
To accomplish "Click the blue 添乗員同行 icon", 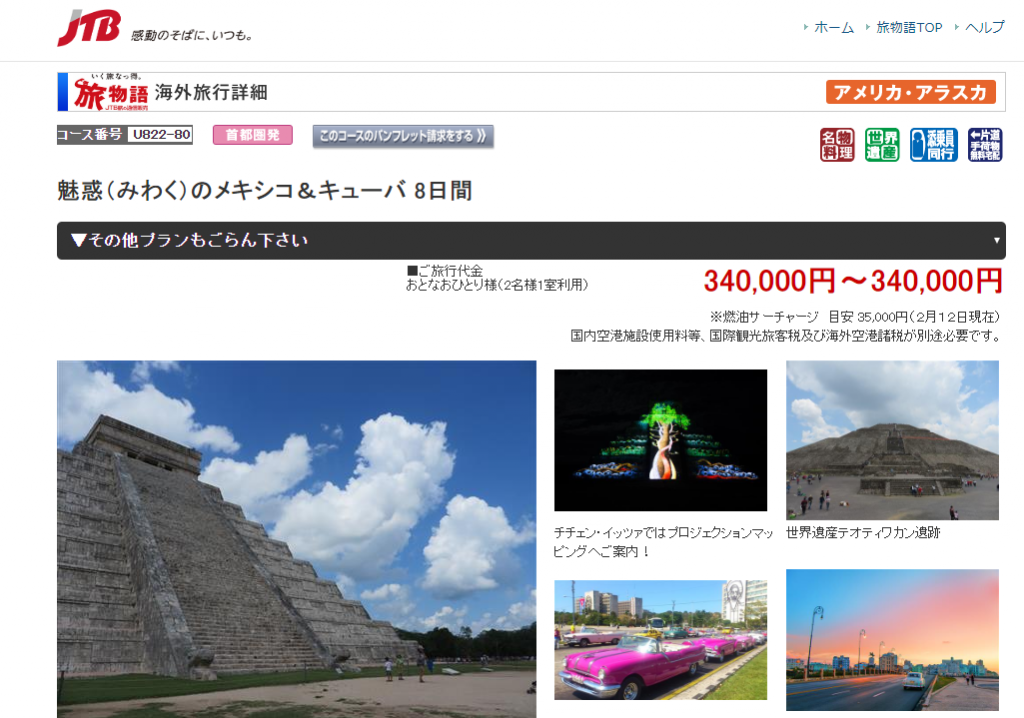I will pos(933,145).
